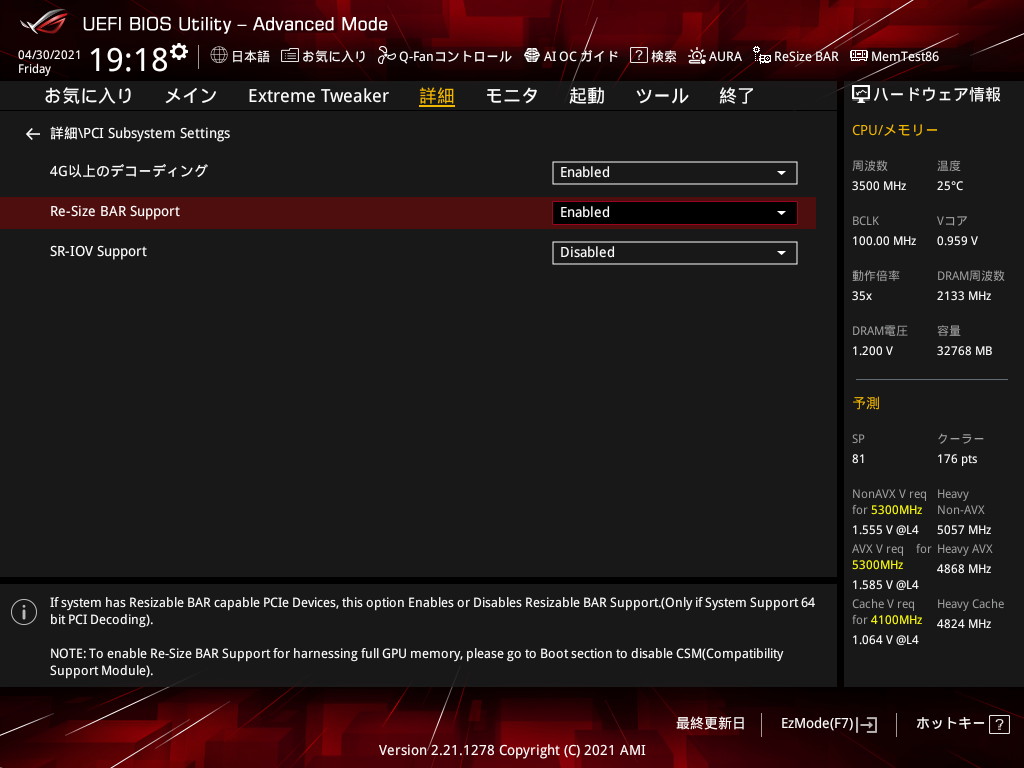Open the モニタ tab
This screenshot has width=1024, height=768.
[512, 96]
